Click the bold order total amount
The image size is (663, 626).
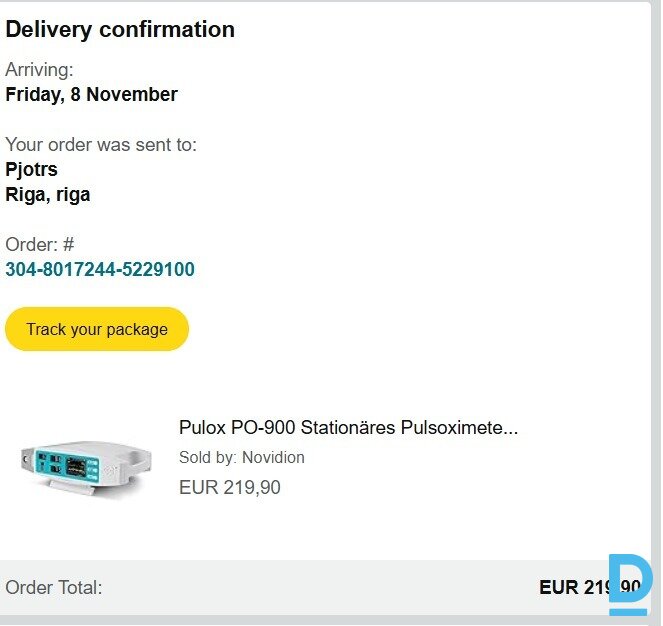coord(572,588)
